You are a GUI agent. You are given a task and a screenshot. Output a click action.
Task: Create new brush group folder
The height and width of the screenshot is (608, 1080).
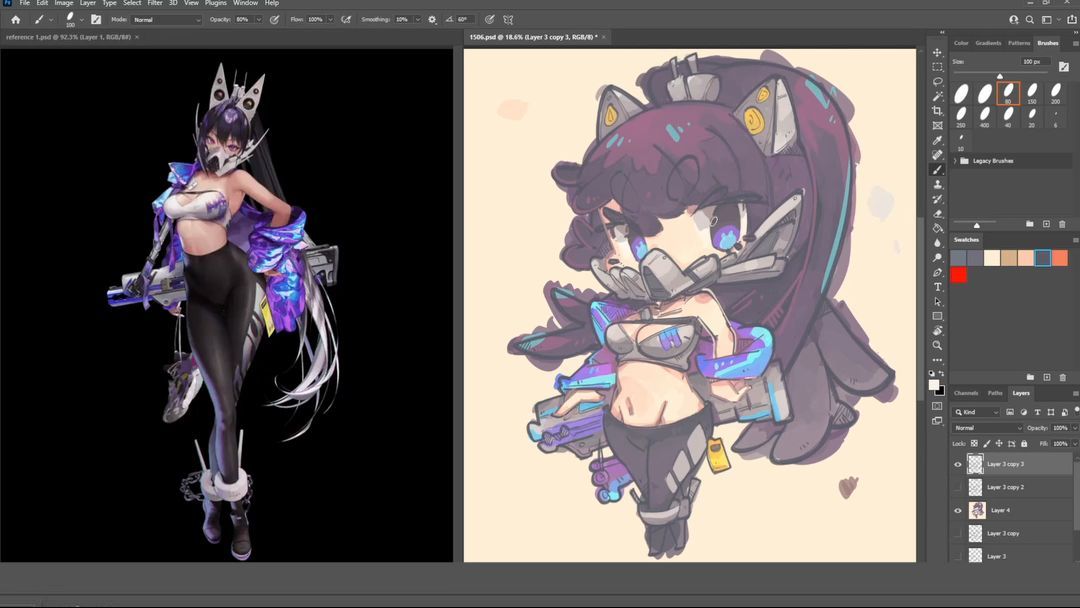pos(1030,224)
